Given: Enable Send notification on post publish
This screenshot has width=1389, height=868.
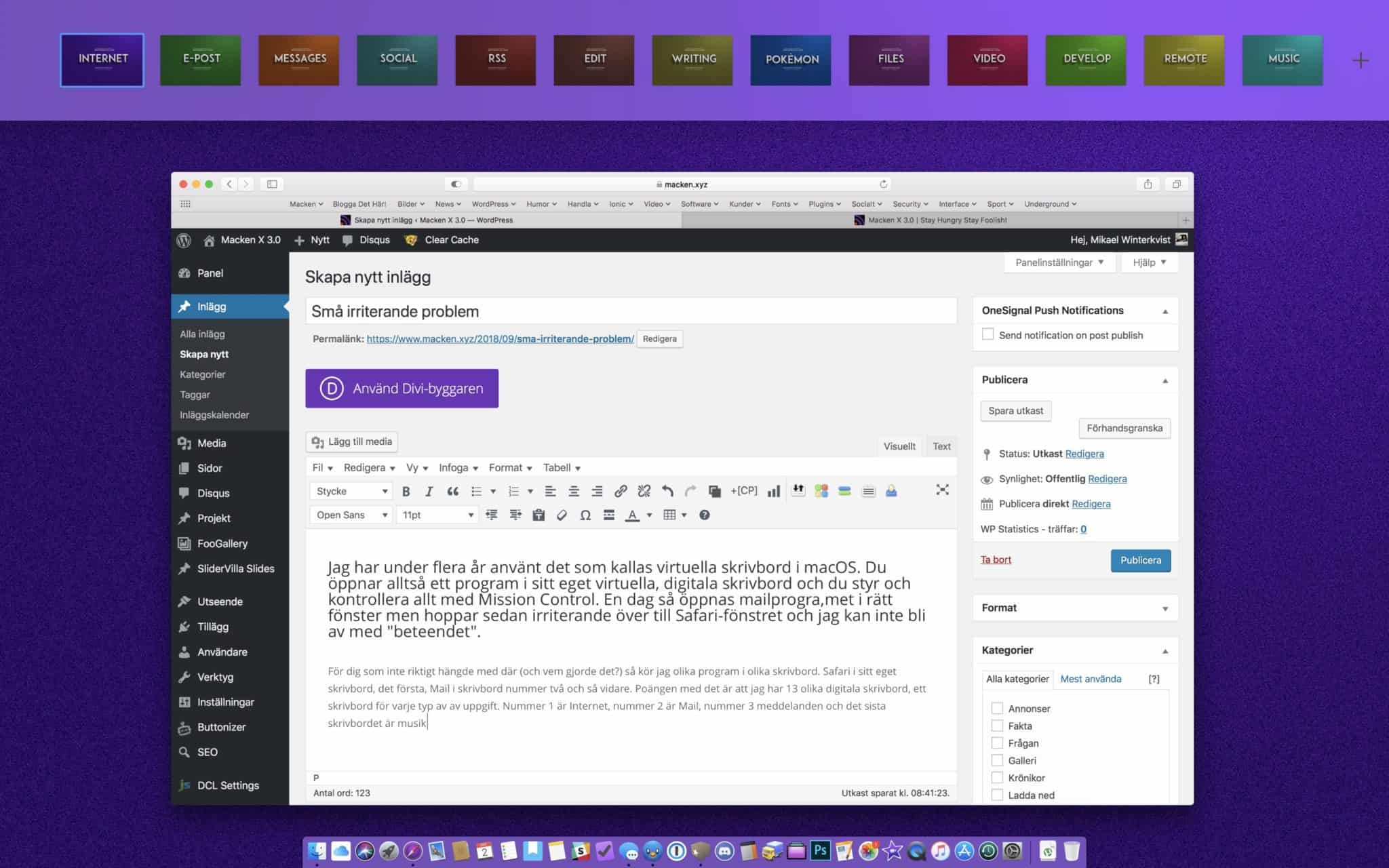Looking at the screenshot, I should [x=988, y=335].
